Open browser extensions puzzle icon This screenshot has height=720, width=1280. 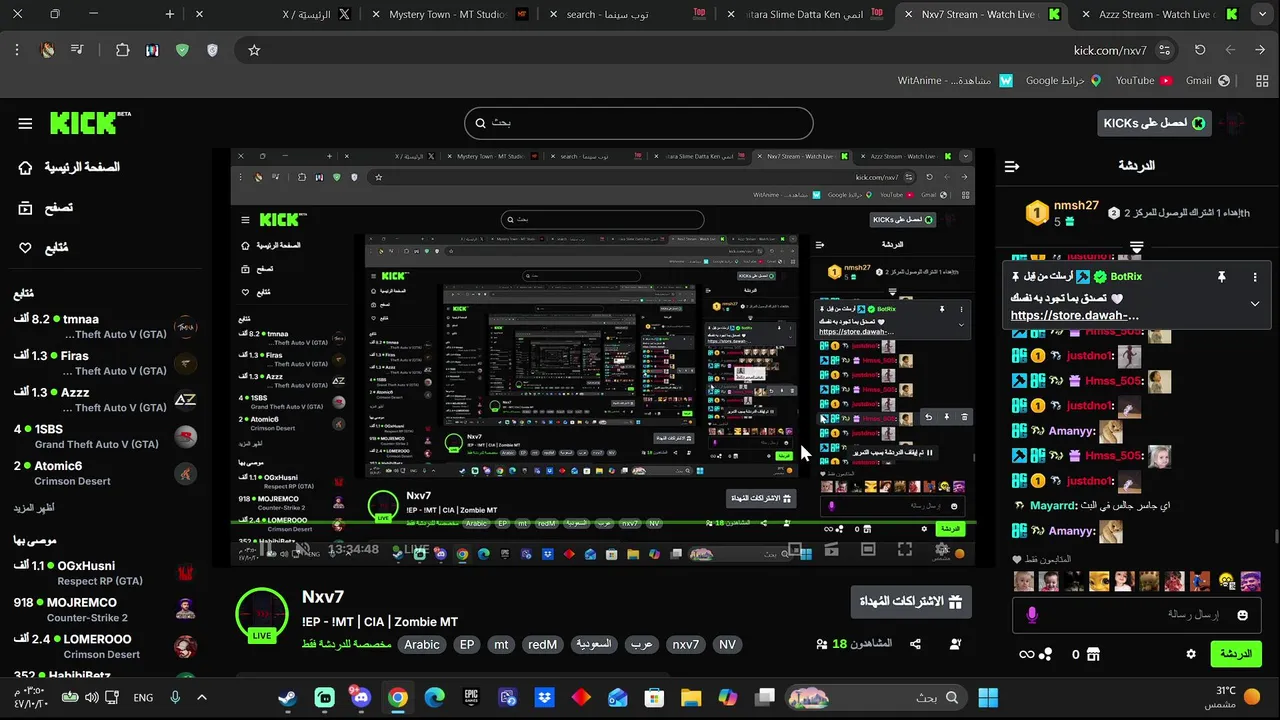click(122, 50)
